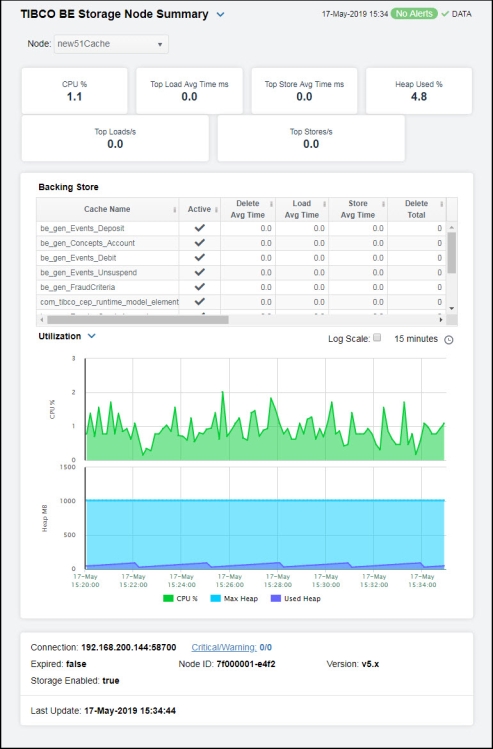Image resolution: width=493 pixels, height=749 pixels.
Task: Click the table vertical scrollbar thumb
Action: [x=452, y=253]
